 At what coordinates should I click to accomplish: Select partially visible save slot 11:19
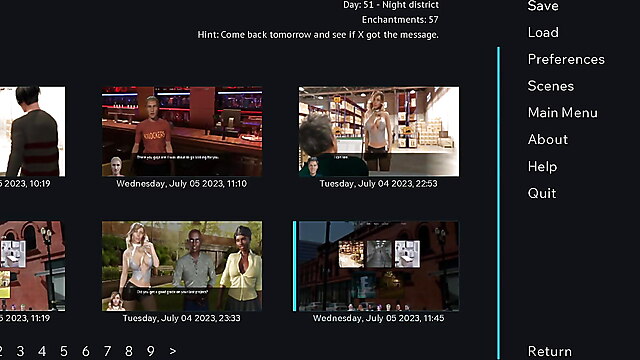(x=32, y=266)
